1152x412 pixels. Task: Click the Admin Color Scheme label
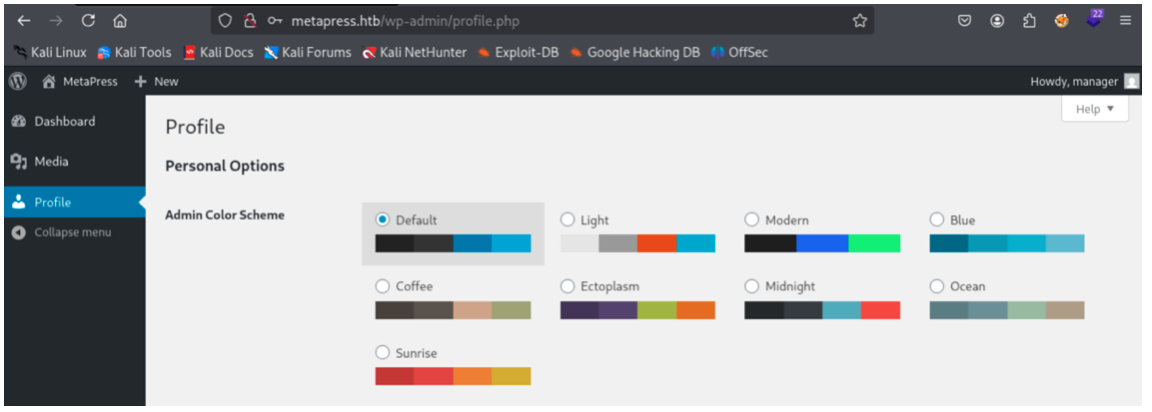(225, 215)
